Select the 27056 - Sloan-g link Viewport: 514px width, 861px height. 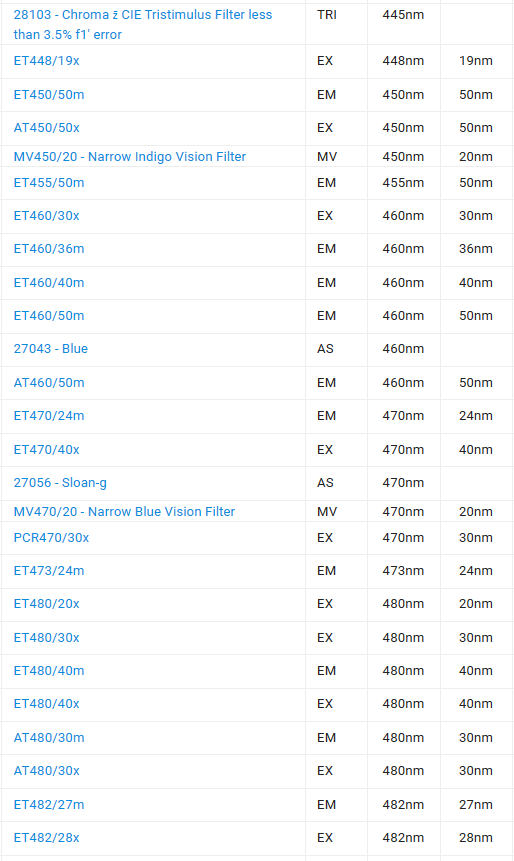(60, 483)
